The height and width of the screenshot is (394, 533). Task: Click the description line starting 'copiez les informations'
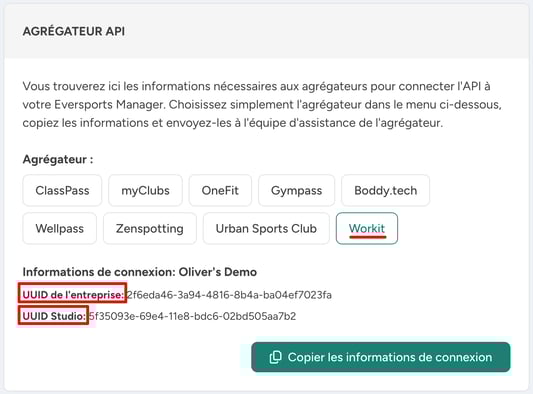[233, 123]
